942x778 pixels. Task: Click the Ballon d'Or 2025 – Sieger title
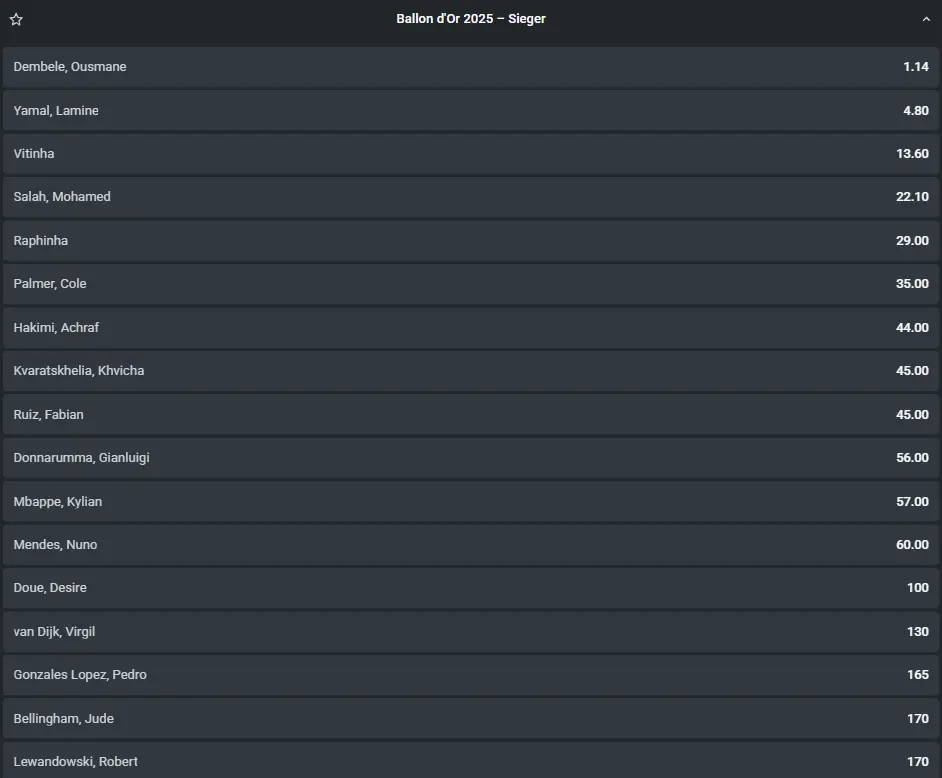point(471,19)
